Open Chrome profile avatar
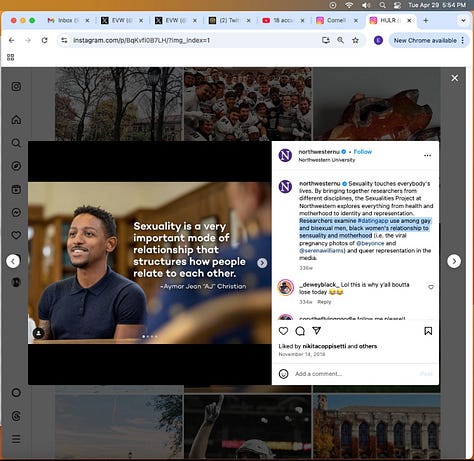Image resolution: width=474 pixels, height=461 pixels. click(378, 40)
